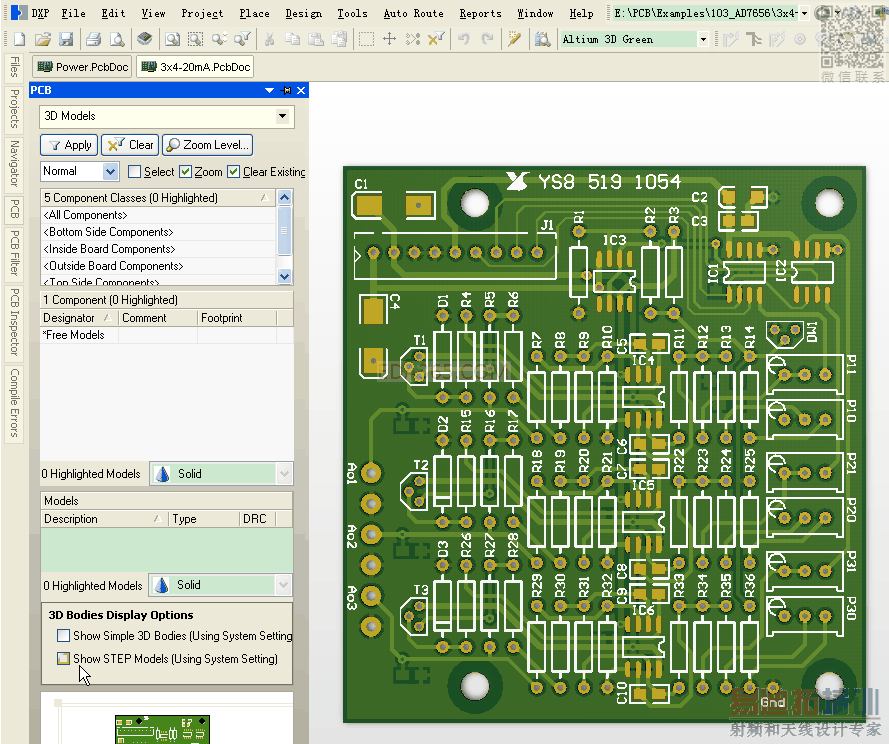
Task: Toggle Show STEP Models checkbox
Action: pyautogui.click(x=64, y=659)
